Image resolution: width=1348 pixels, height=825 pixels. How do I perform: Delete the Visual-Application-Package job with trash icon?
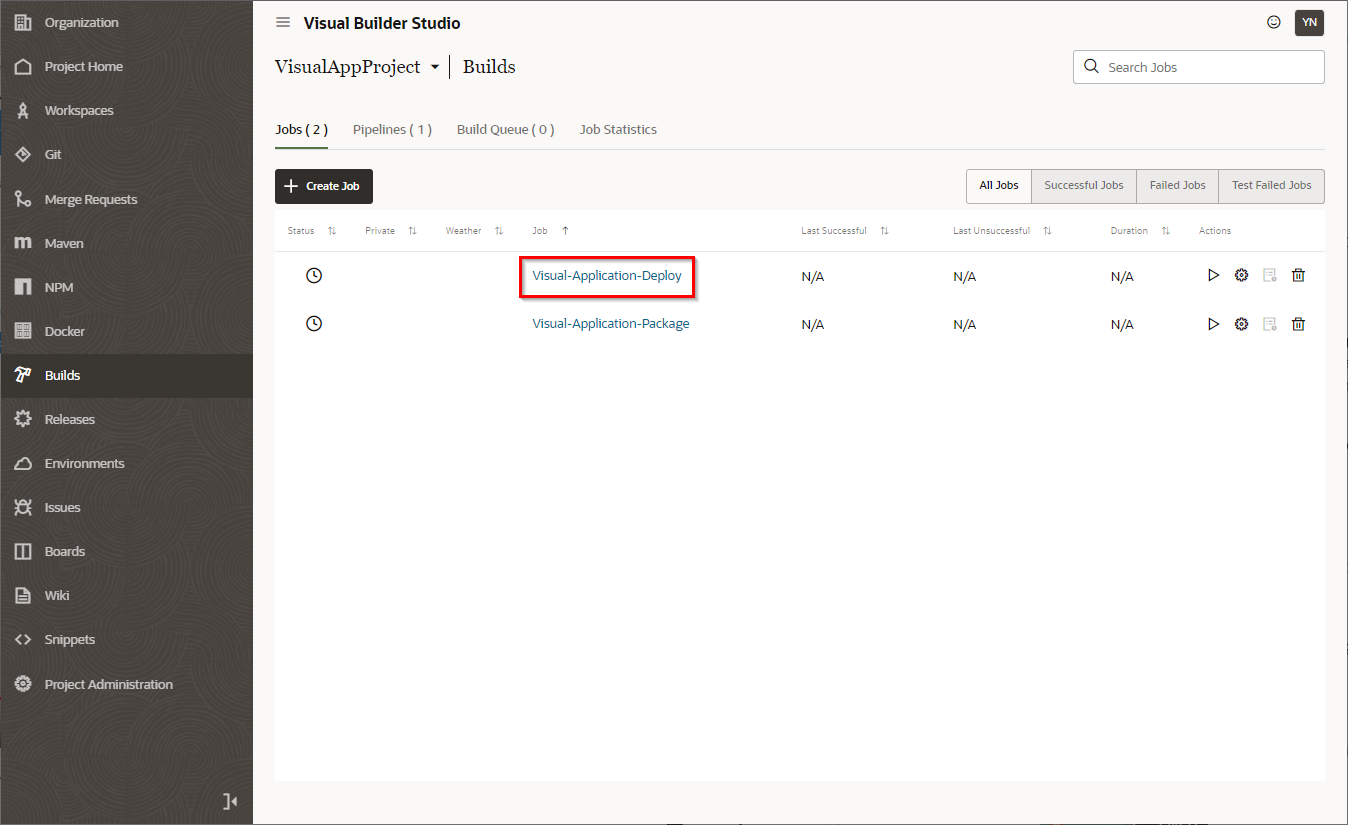point(1298,324)
